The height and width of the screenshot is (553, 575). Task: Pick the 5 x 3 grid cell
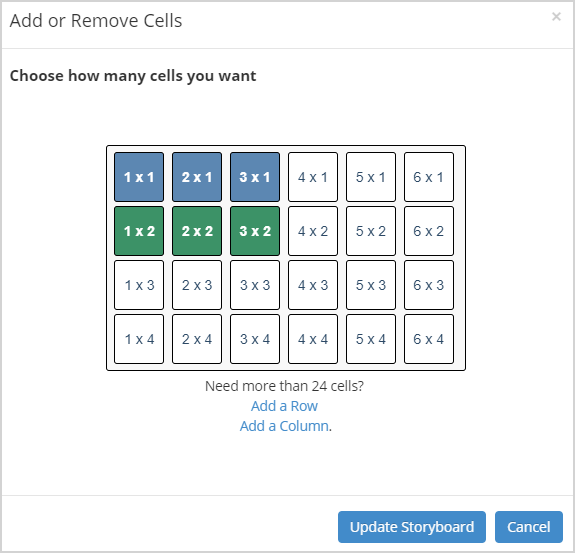[371, 285]
